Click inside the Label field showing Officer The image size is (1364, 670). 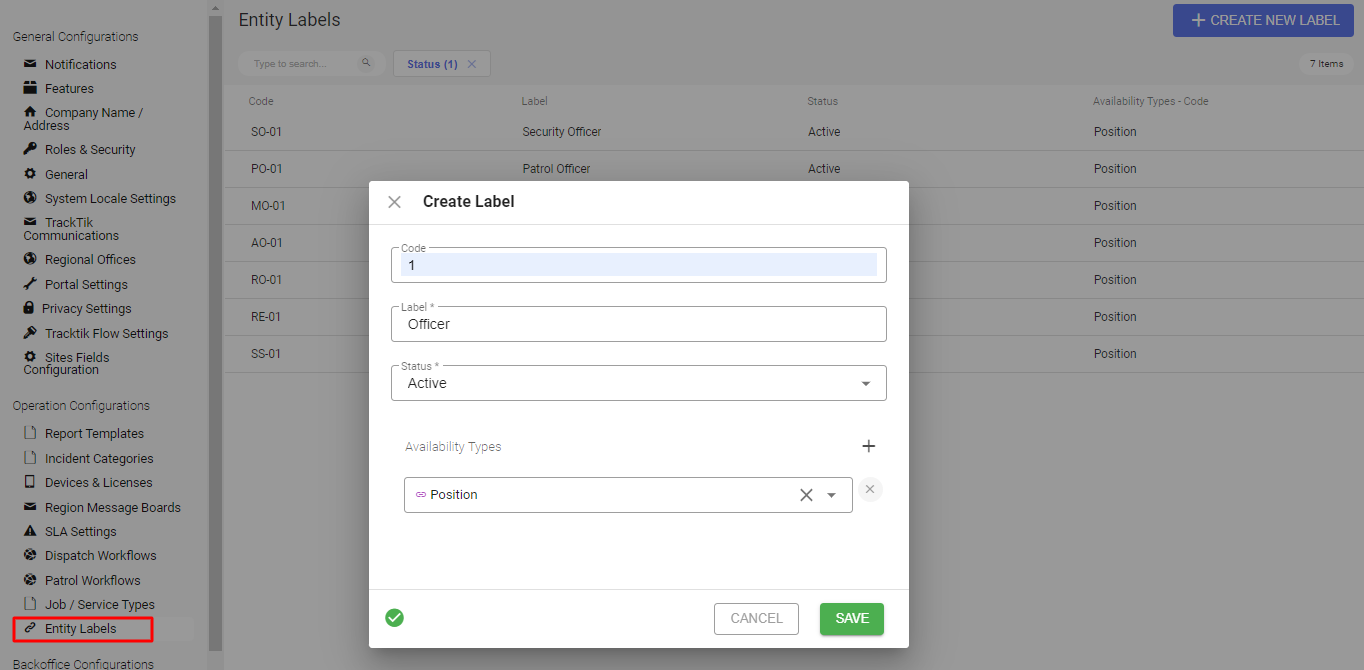click(x=638, y=324)
